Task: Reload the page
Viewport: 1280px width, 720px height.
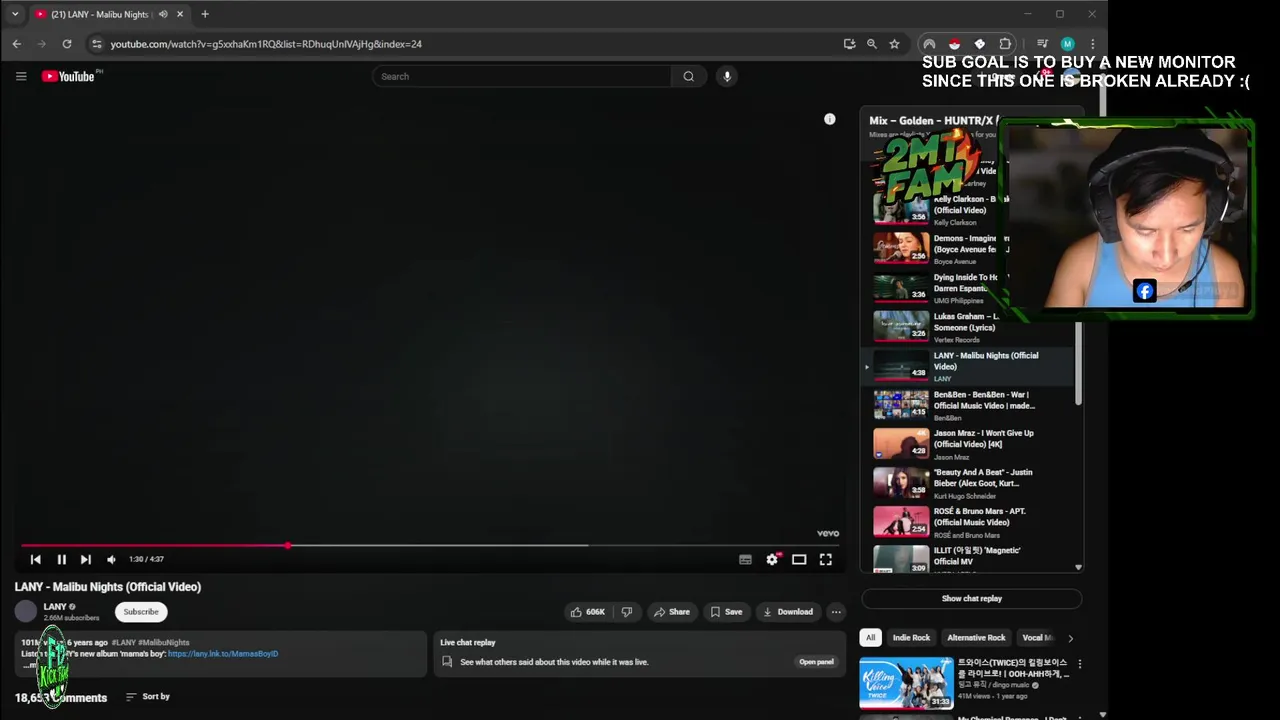Action: 67,44
